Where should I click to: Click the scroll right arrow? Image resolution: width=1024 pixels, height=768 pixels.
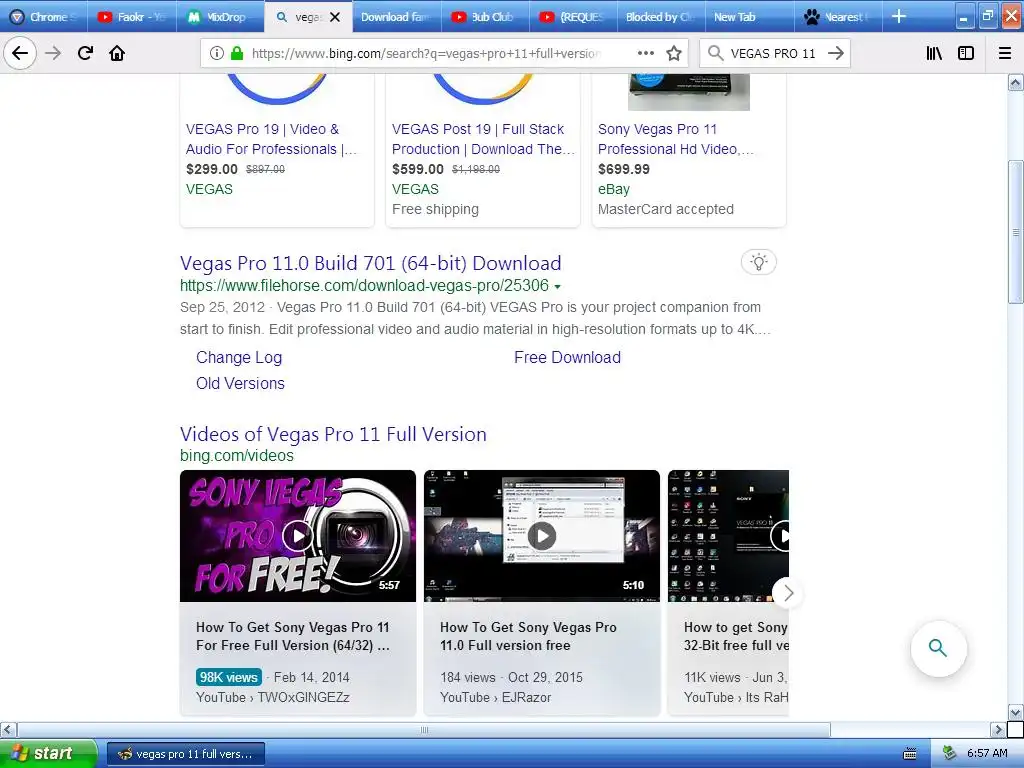[998, 729]
